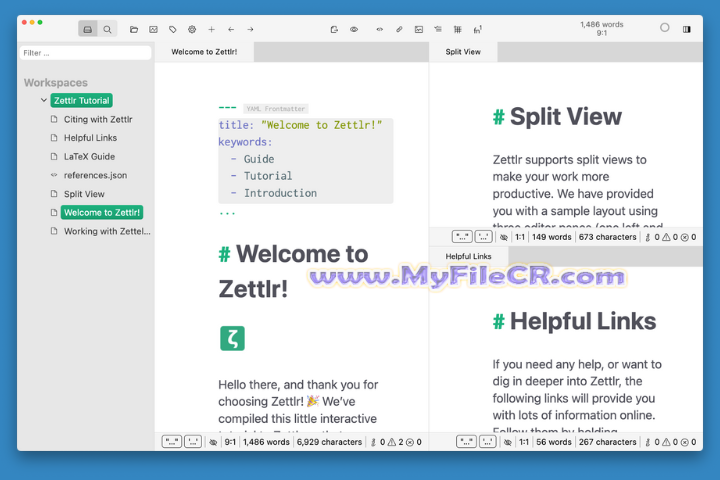720x480 pixels.
Task: Click the Welcome to Zettlr! heading
Action: [x=294, y=271]
